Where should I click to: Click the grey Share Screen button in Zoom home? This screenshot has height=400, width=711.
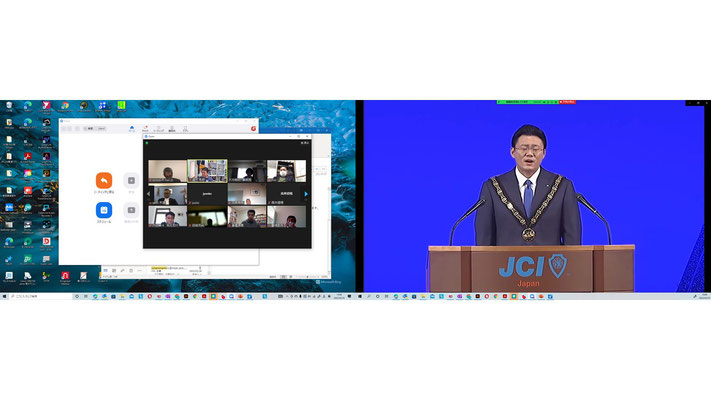131,210
